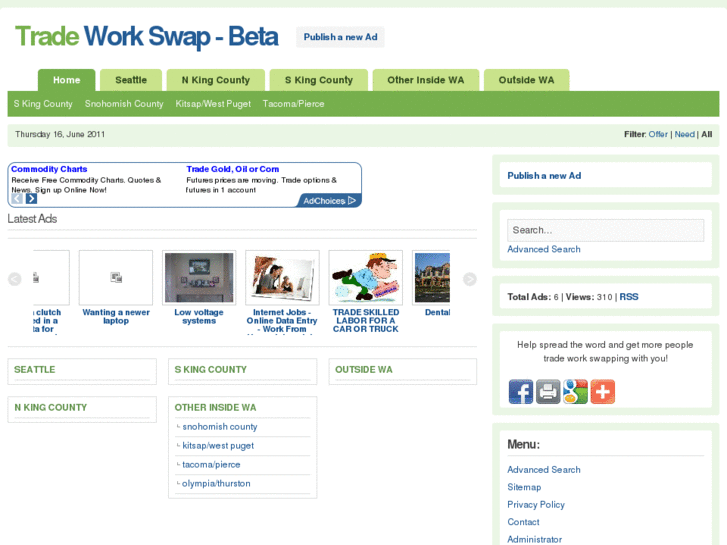The image size is (727, 545).
Task: Open Commodity Charts ad link
Action: [x=49, y=169]
